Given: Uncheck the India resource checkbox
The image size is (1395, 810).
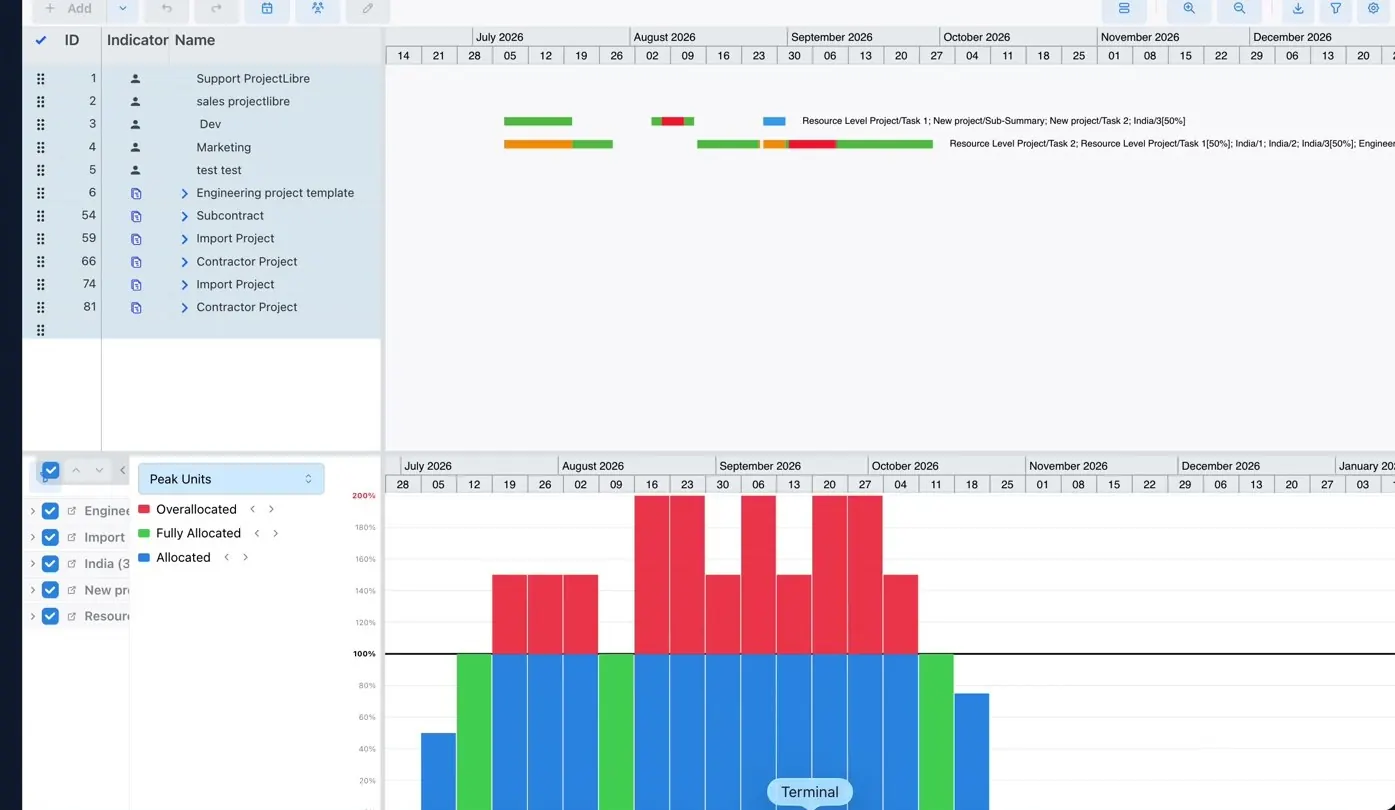Looking at the screenshot, I should (x=50, y=564).
